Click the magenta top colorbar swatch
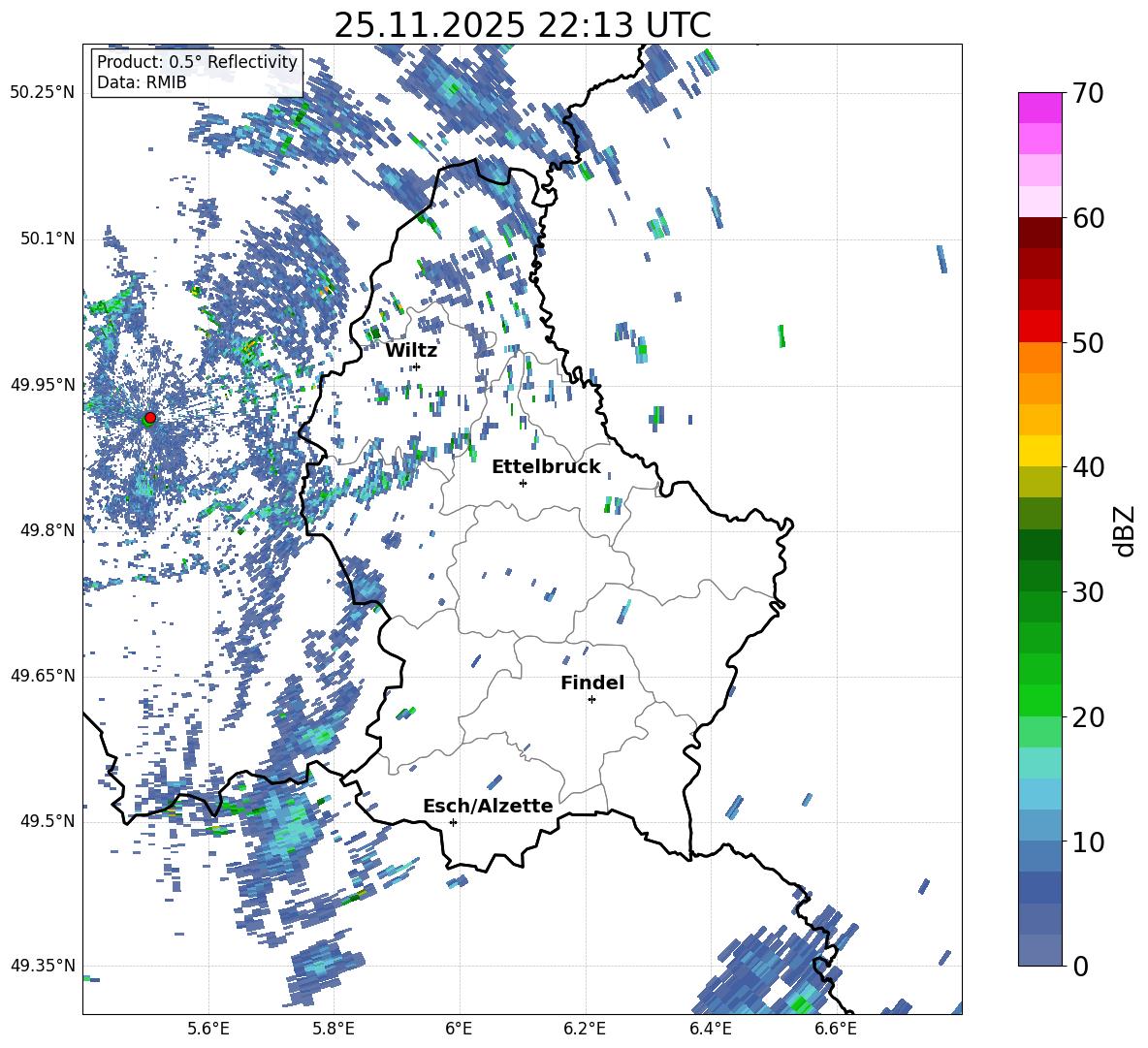The width and height of the screenshot is (1148, 1048). (1039, 108)
